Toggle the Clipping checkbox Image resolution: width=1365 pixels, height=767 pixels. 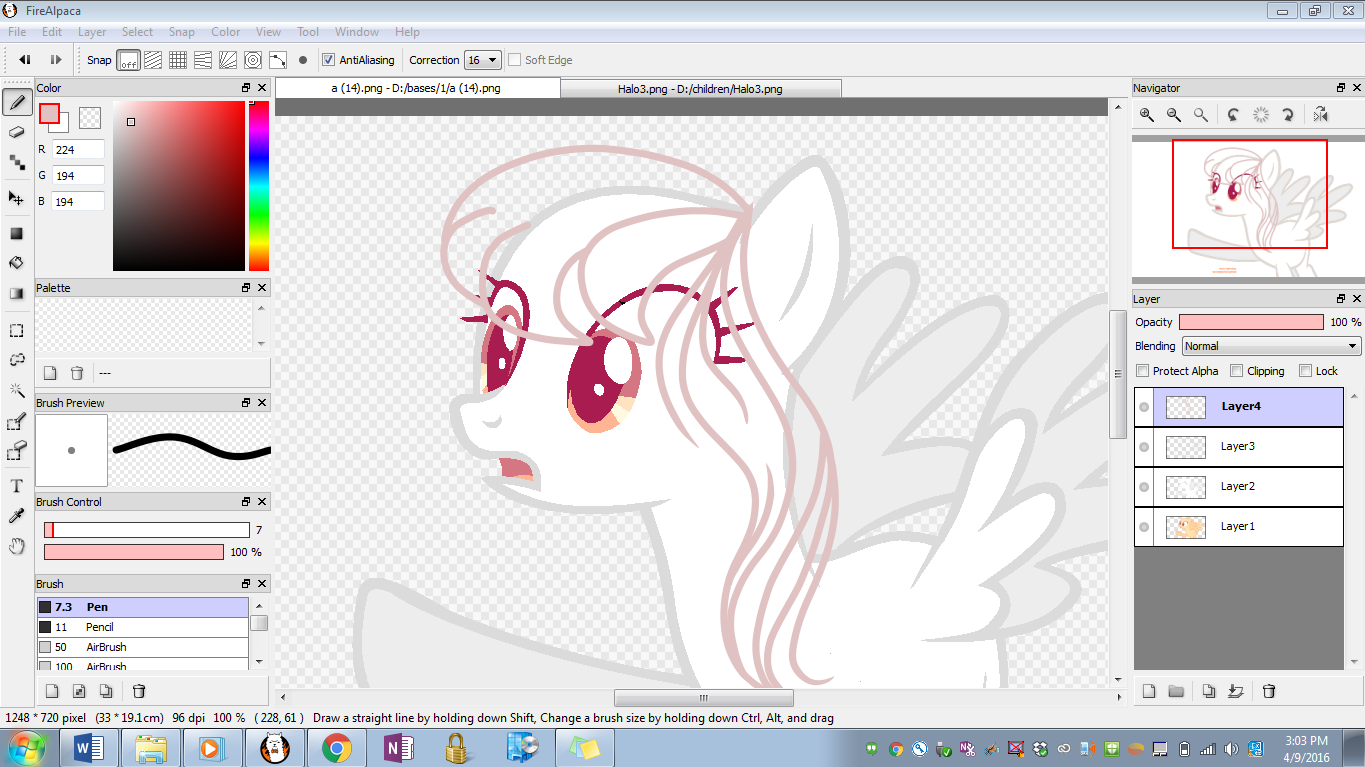click(x=1237, y=371)
